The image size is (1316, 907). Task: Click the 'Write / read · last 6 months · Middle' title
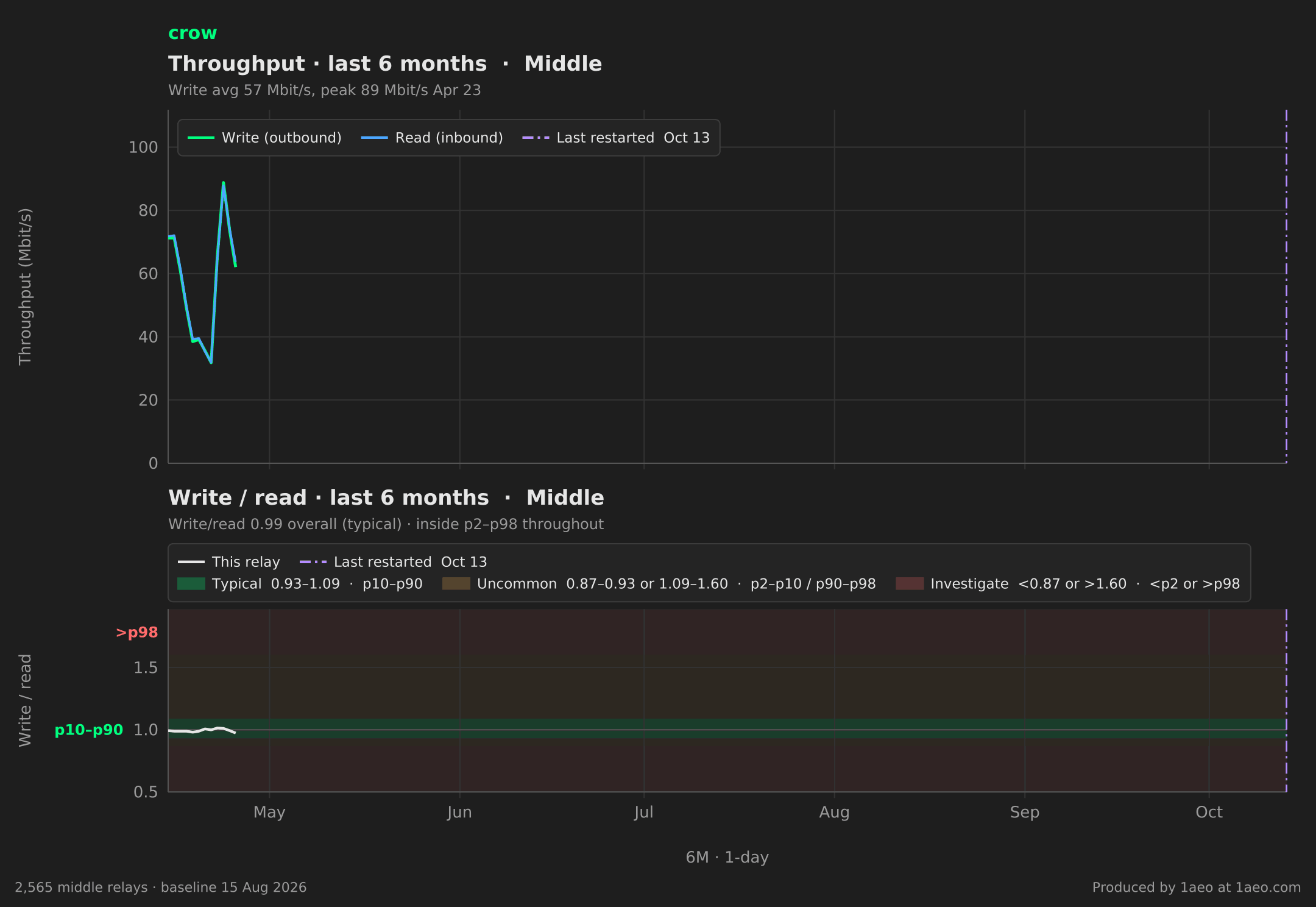[x=386, y=498]
